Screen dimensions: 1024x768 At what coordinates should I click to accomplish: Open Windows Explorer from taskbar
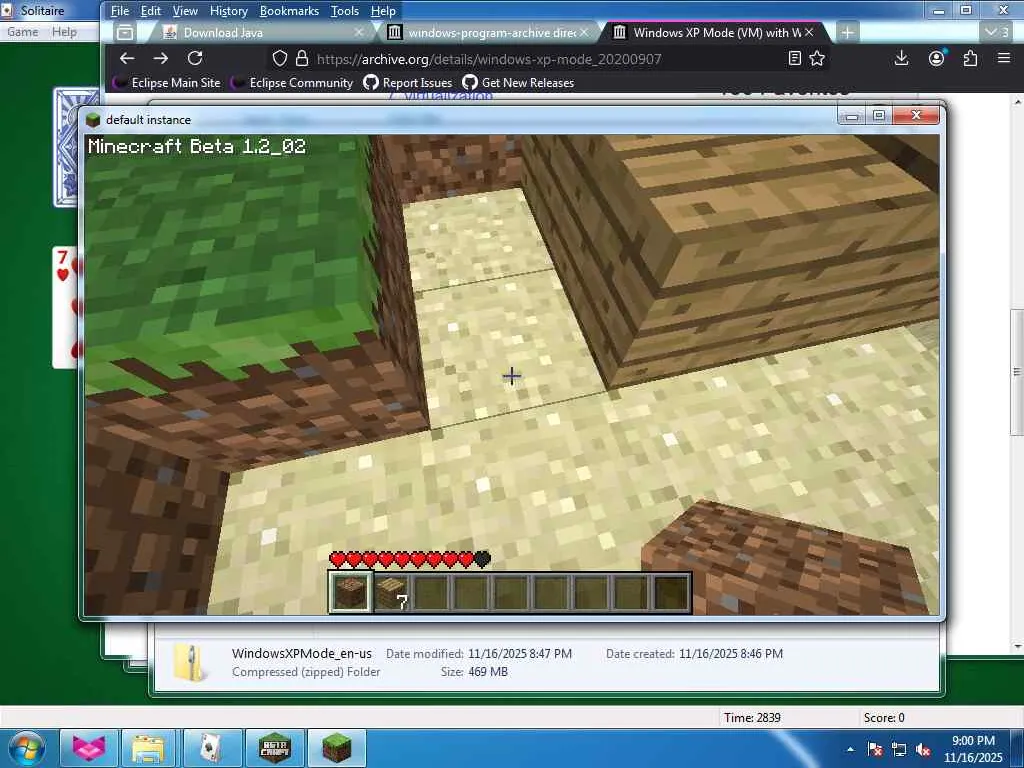click(149, 748)
